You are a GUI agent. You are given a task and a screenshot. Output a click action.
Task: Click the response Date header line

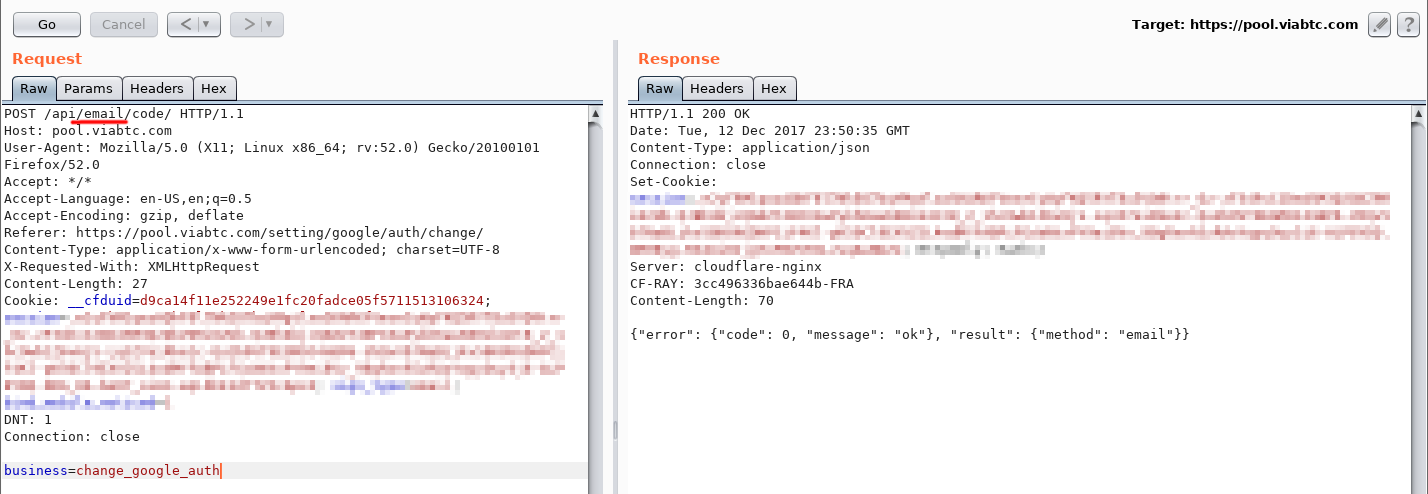(x=770, y=131)
